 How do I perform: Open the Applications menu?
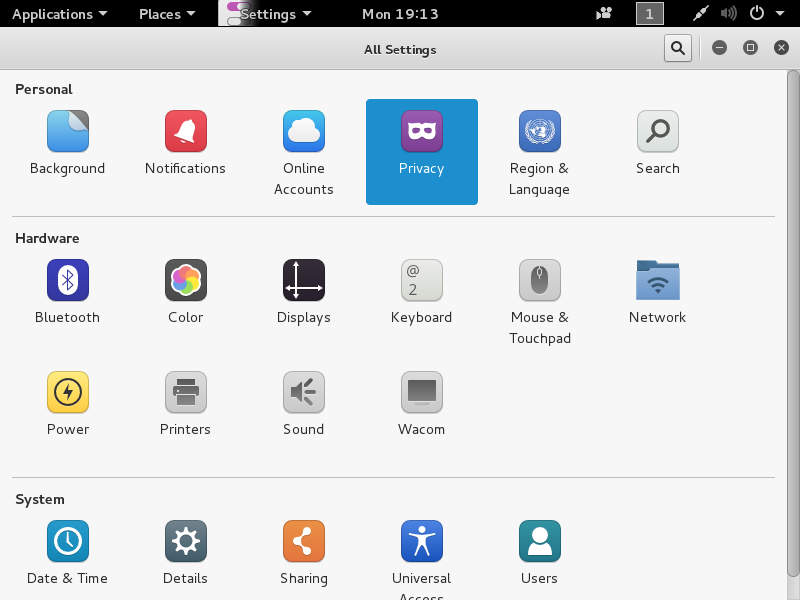[60, 14]
